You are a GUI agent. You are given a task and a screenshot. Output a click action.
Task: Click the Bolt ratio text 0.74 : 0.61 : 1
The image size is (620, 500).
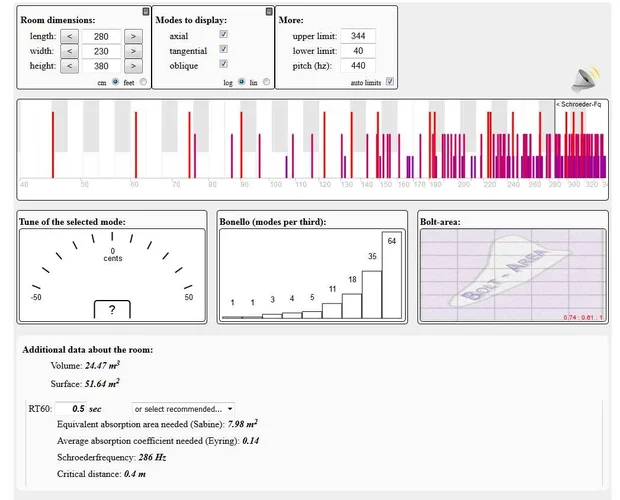click(583, 317)
